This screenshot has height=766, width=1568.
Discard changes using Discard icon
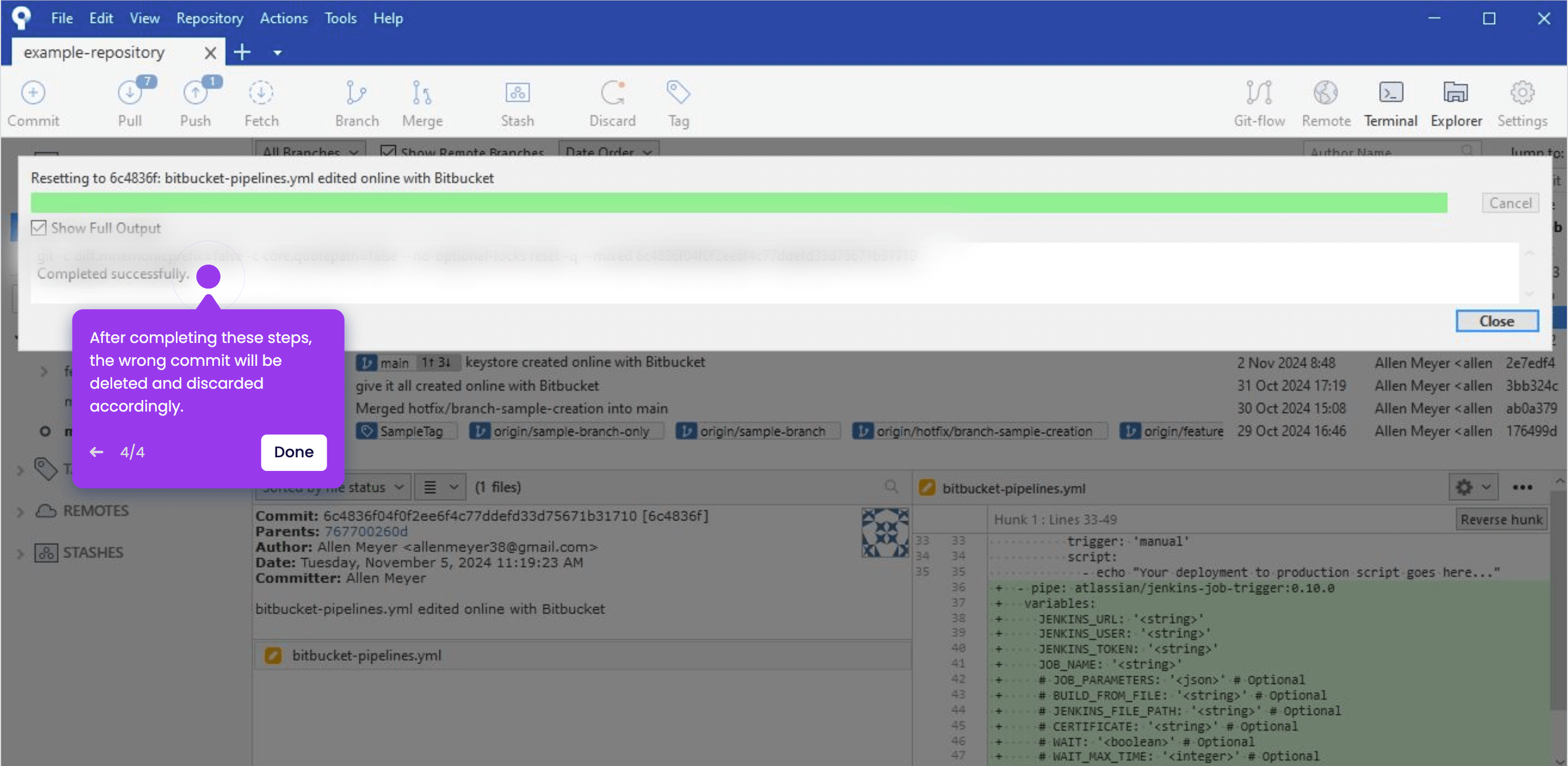coord(612,93)
